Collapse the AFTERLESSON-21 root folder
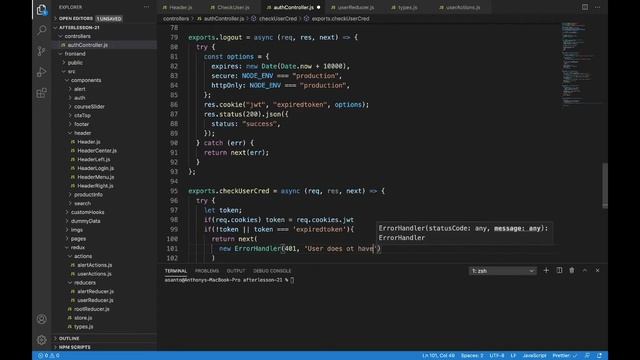This screenshot has height=360, width=640. pos(79,28)
